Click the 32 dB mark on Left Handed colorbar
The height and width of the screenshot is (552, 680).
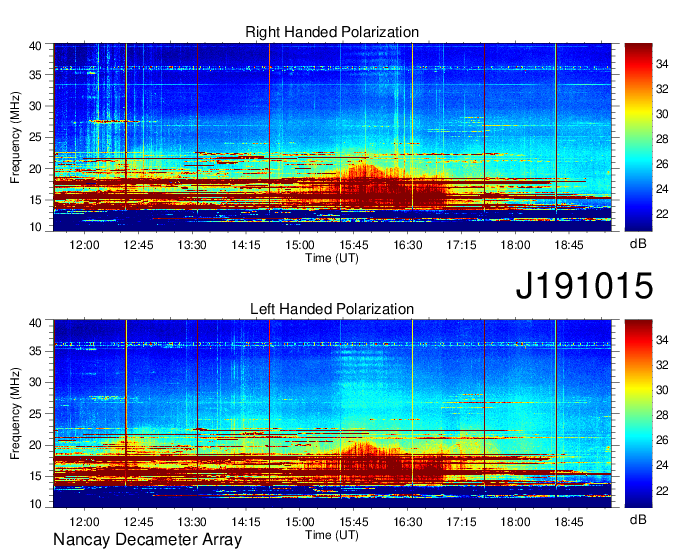pyautogui.click(x=662, y=366)
